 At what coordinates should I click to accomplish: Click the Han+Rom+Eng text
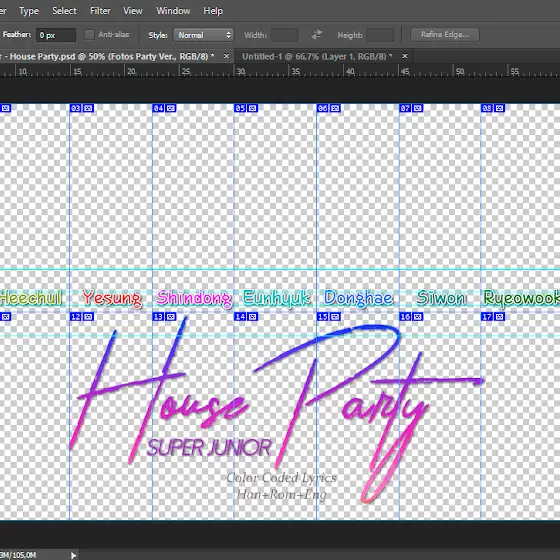(281, 495)
